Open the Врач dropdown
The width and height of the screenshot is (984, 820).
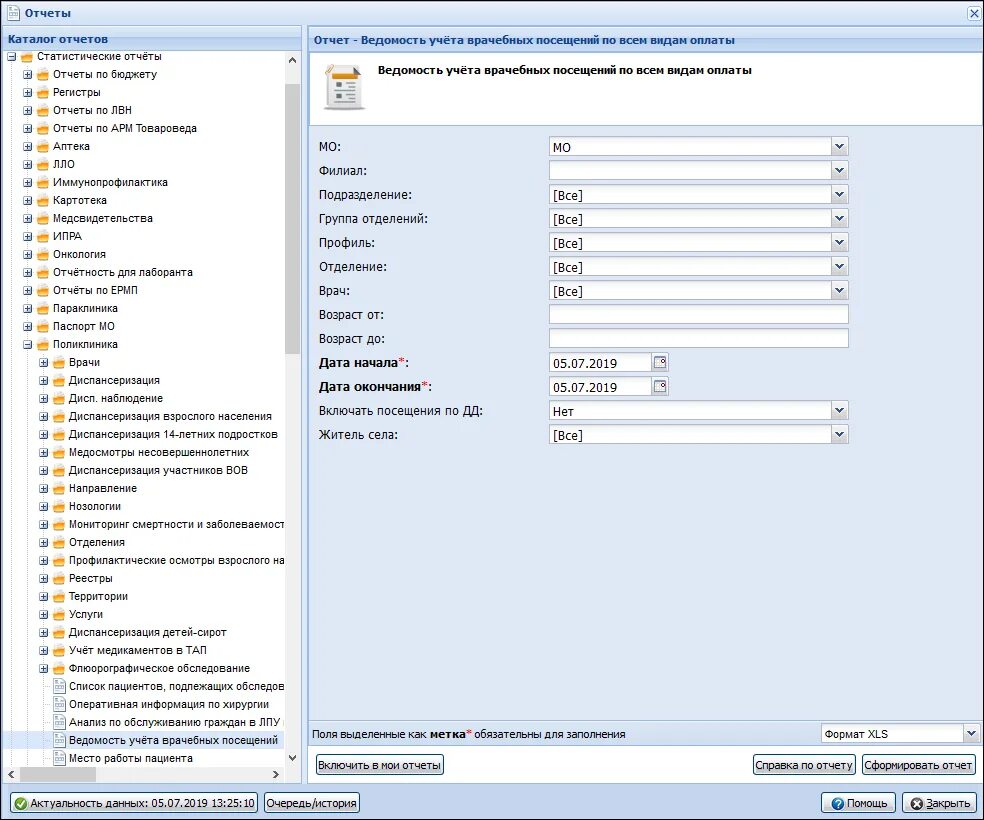click(x=840, y=290)
